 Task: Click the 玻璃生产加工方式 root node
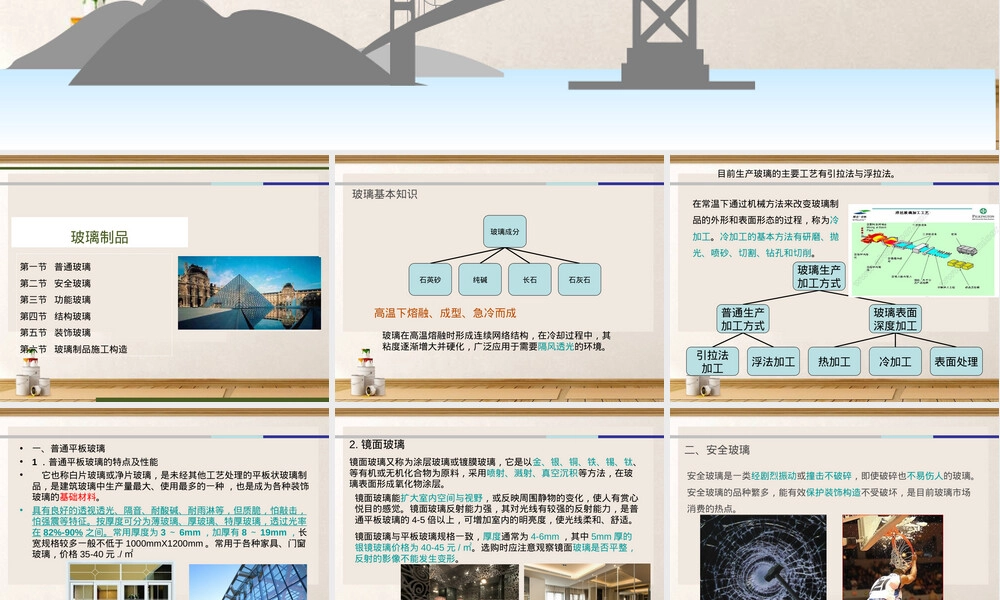point(819,277)
